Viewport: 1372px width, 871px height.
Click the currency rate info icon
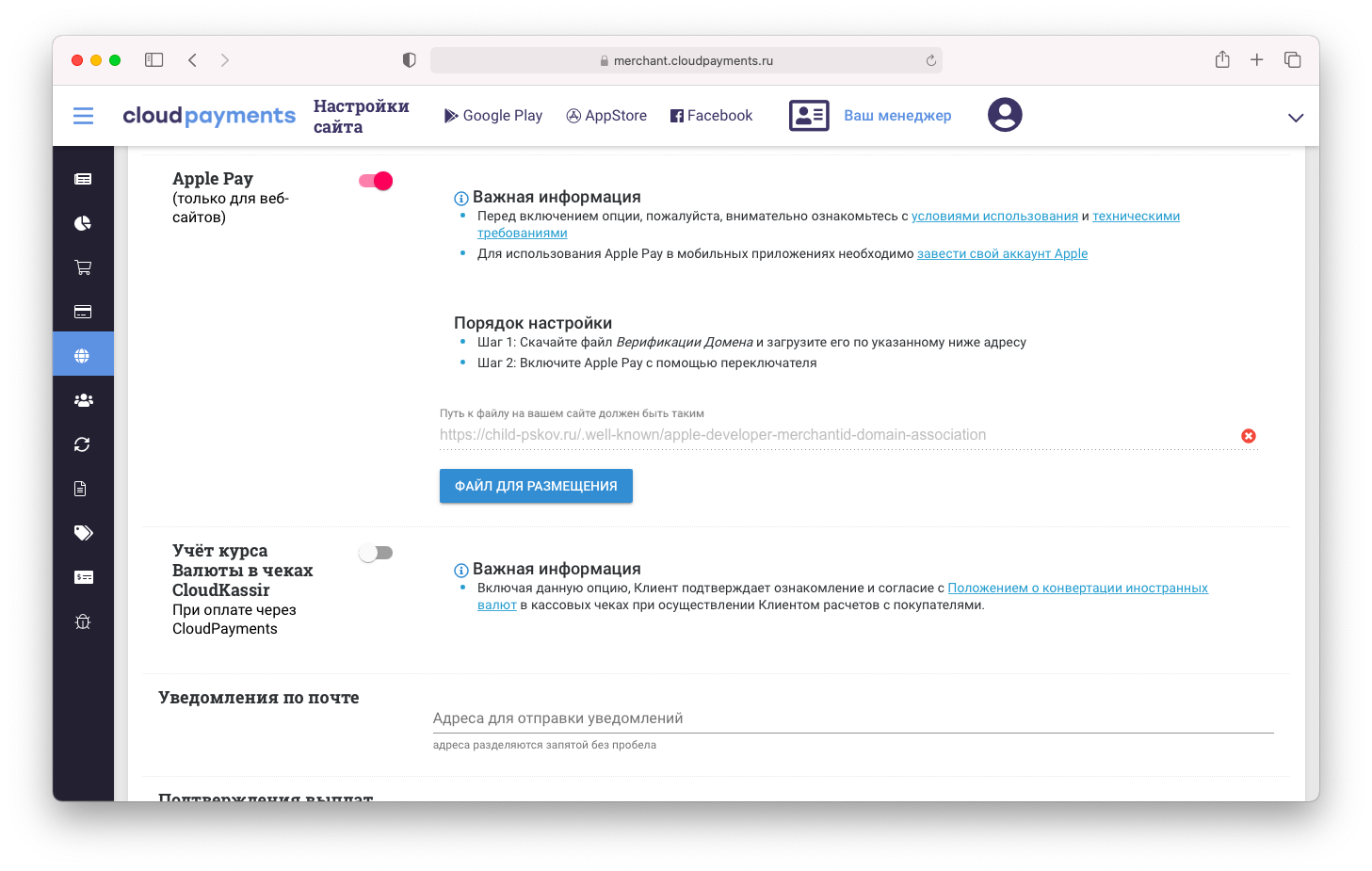461,571
